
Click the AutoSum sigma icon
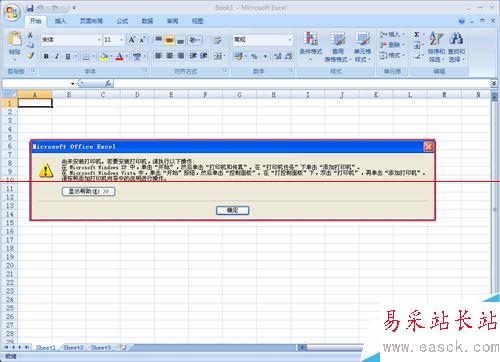417,34
